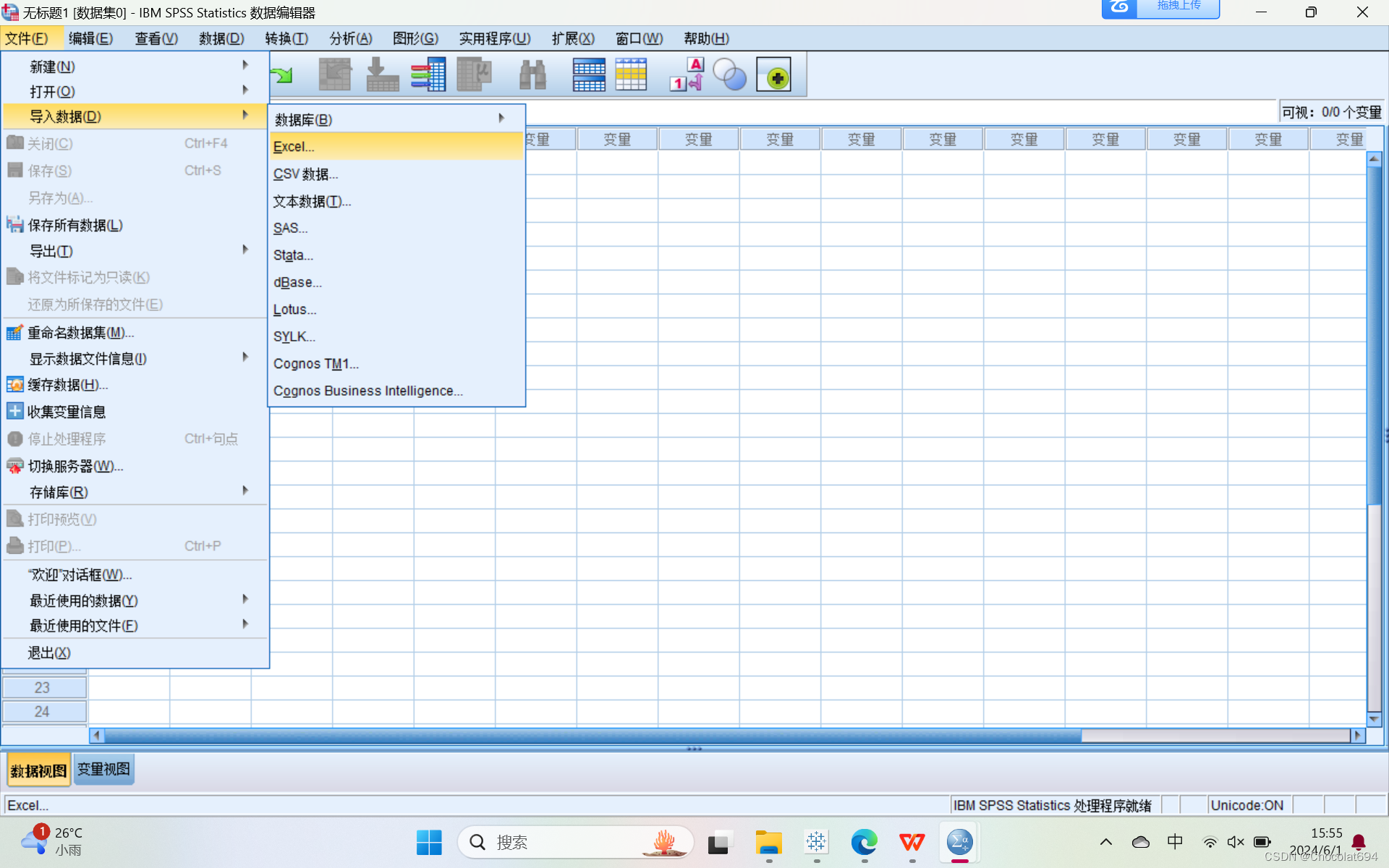
Task: Switch to 变量视图 tab
Action: (x=103, y=770)
